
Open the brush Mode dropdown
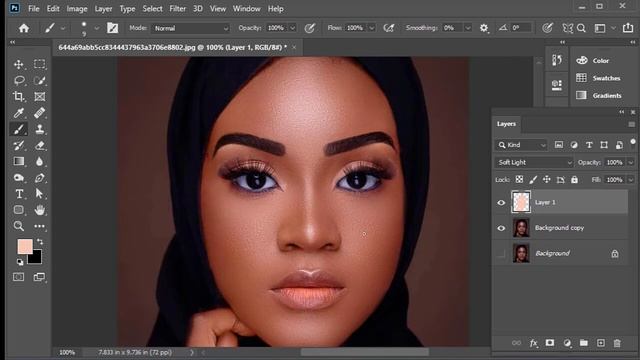(x=191, y=28)
